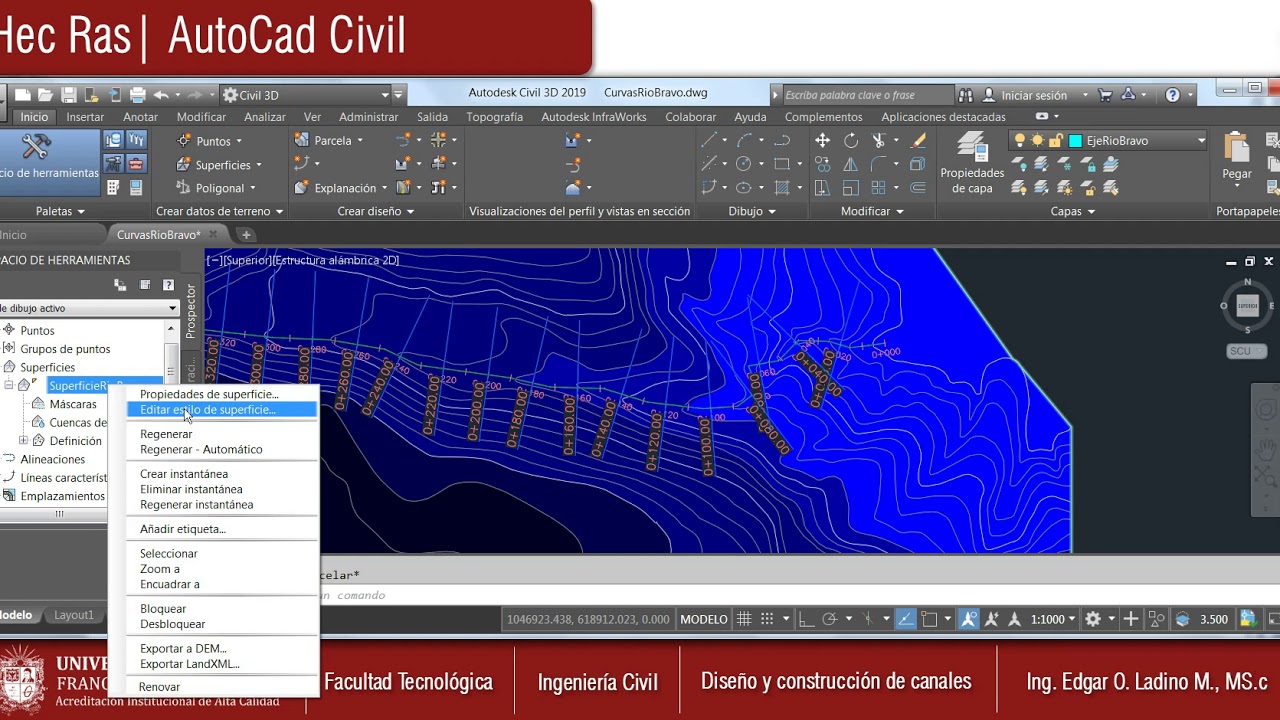The image size is (1280, 720).
Task: Select the Circle tool in Dibujo panel
Action: coord(743,164)
